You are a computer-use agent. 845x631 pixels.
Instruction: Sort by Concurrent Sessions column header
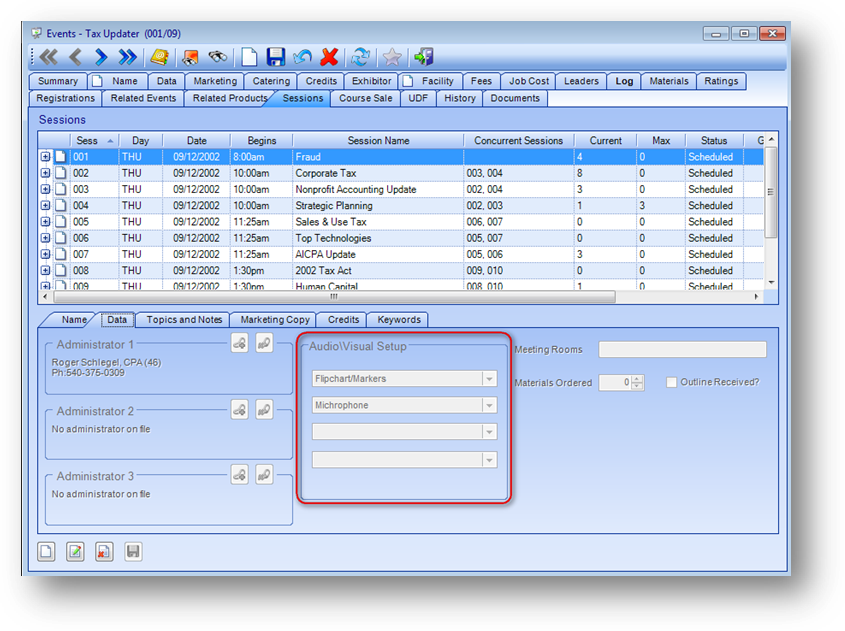(518, 141)
